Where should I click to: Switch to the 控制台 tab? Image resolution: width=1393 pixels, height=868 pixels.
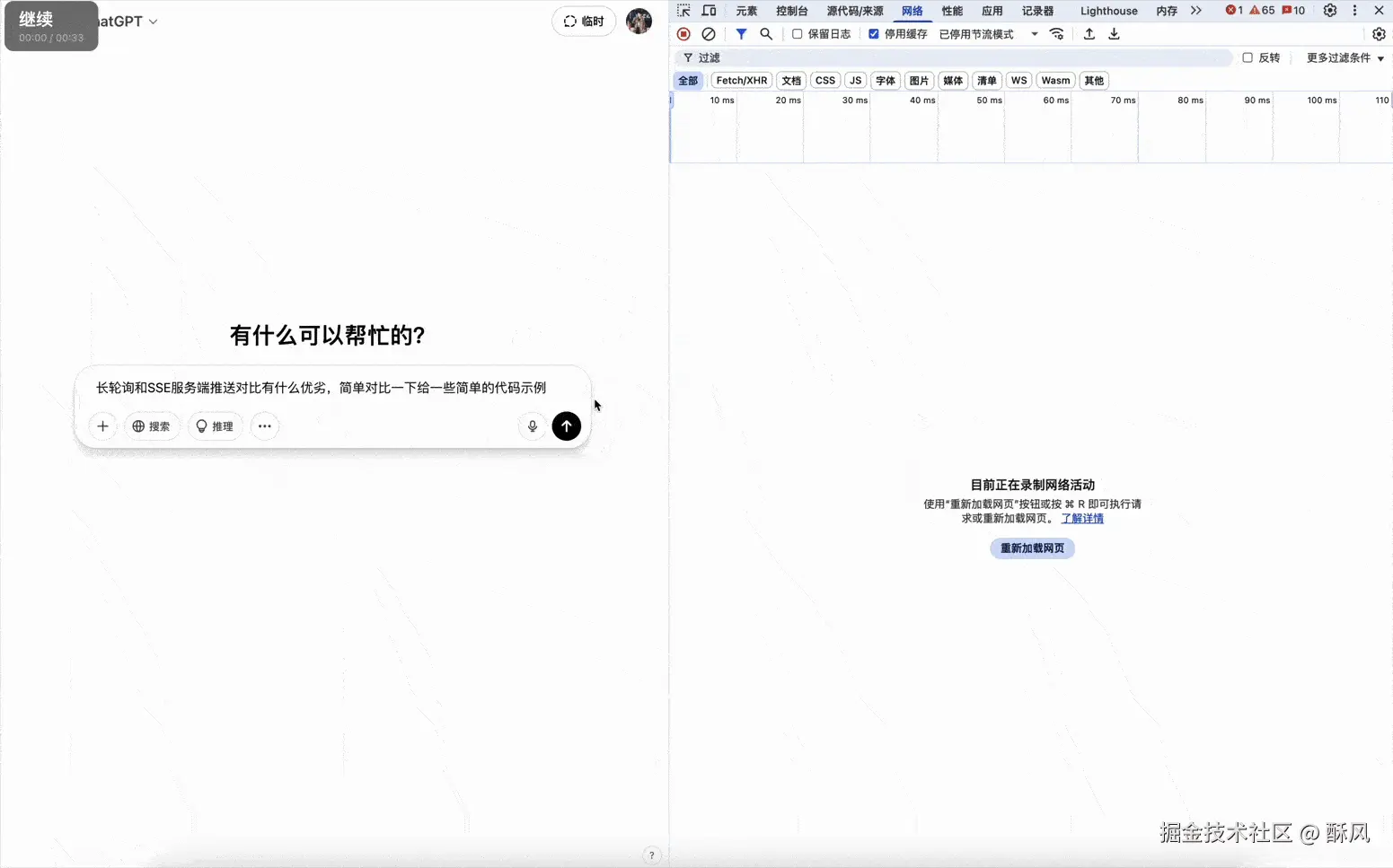pos(791,11)
